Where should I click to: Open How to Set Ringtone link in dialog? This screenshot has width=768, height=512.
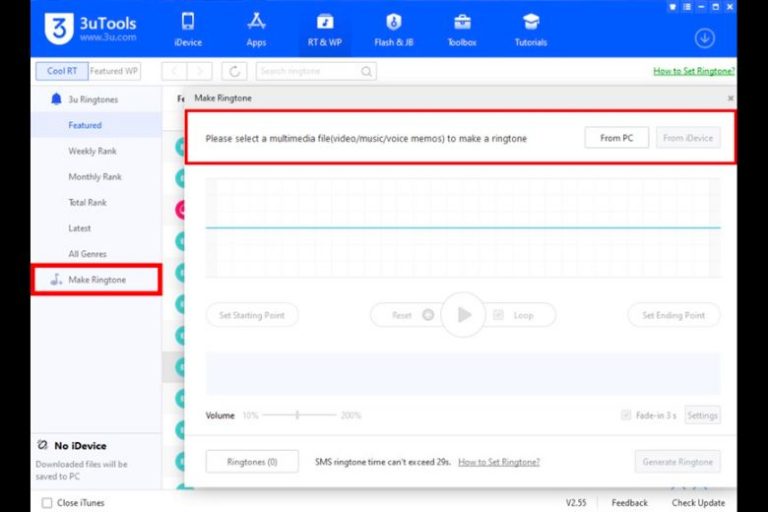[499, 462]
